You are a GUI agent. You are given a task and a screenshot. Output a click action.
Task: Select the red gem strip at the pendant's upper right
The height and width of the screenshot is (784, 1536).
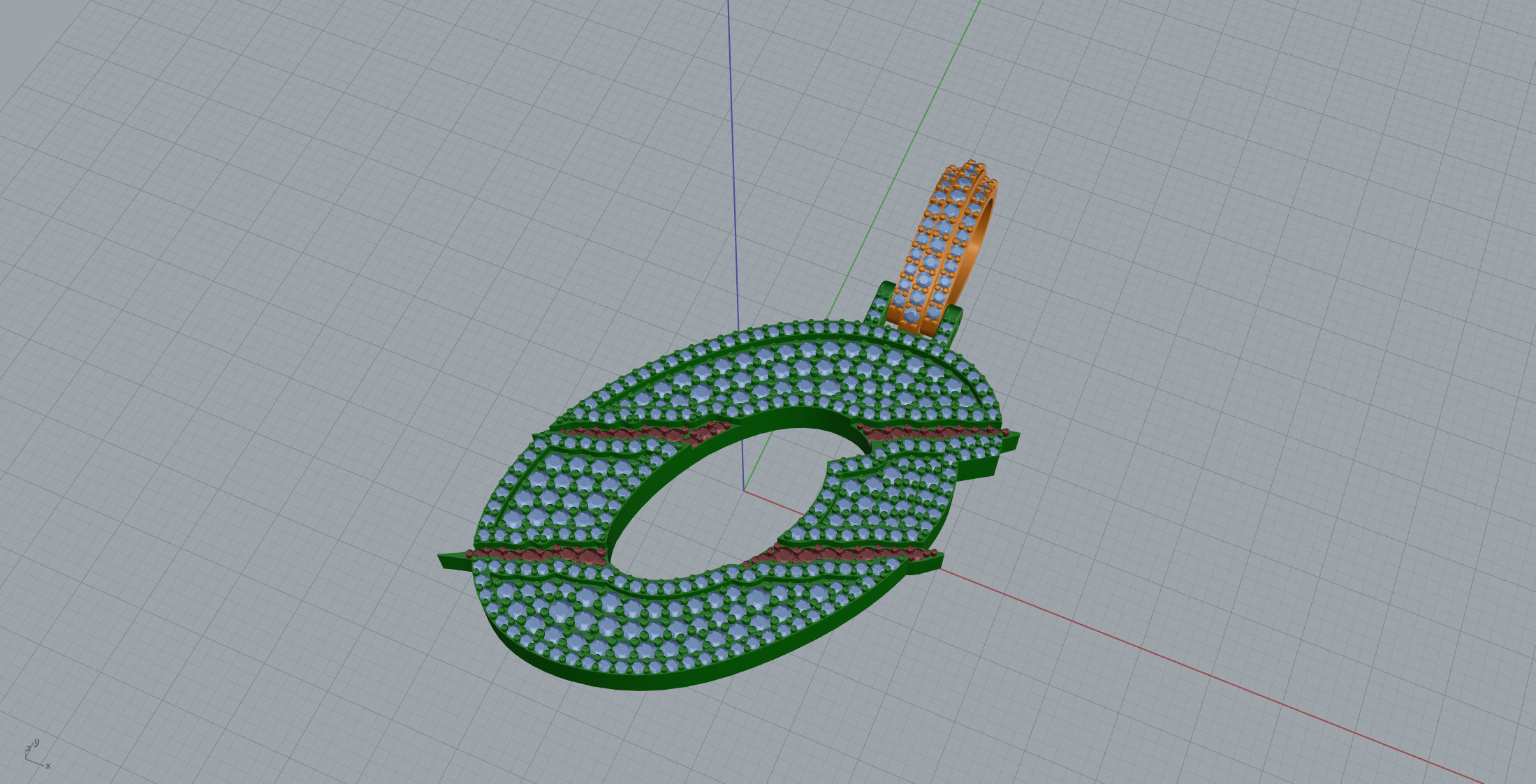pyautogui.click(x=932, y=433)
